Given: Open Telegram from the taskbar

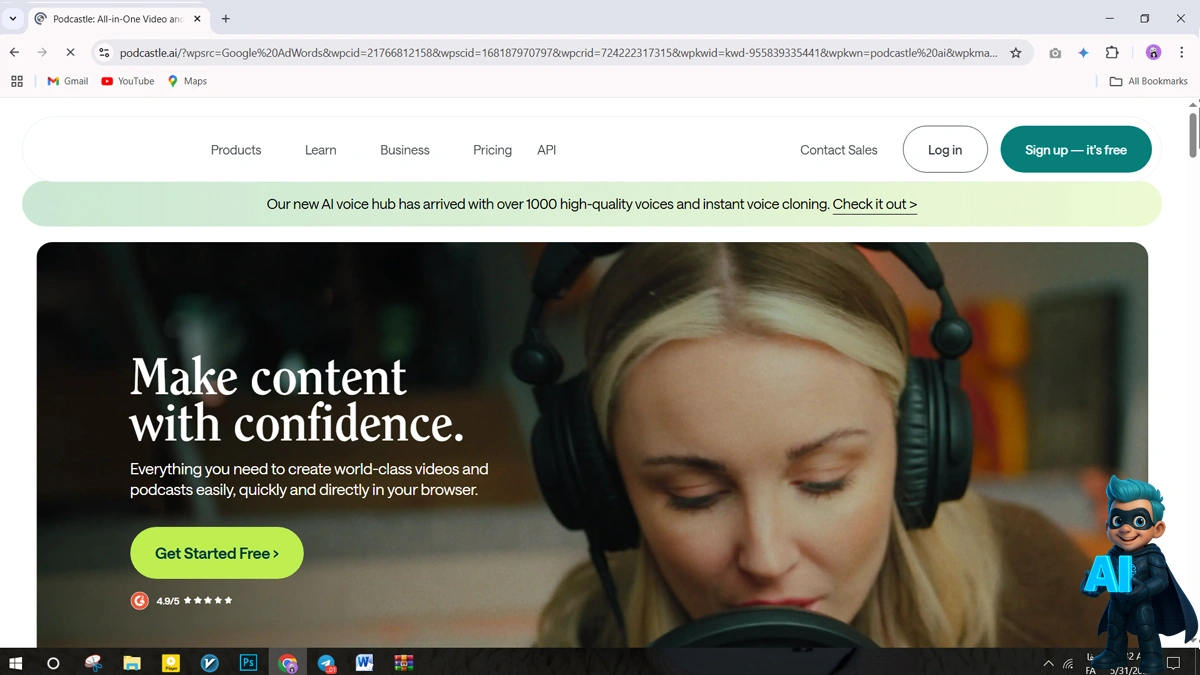Looking at the screenshot, I should coord(326,663).
